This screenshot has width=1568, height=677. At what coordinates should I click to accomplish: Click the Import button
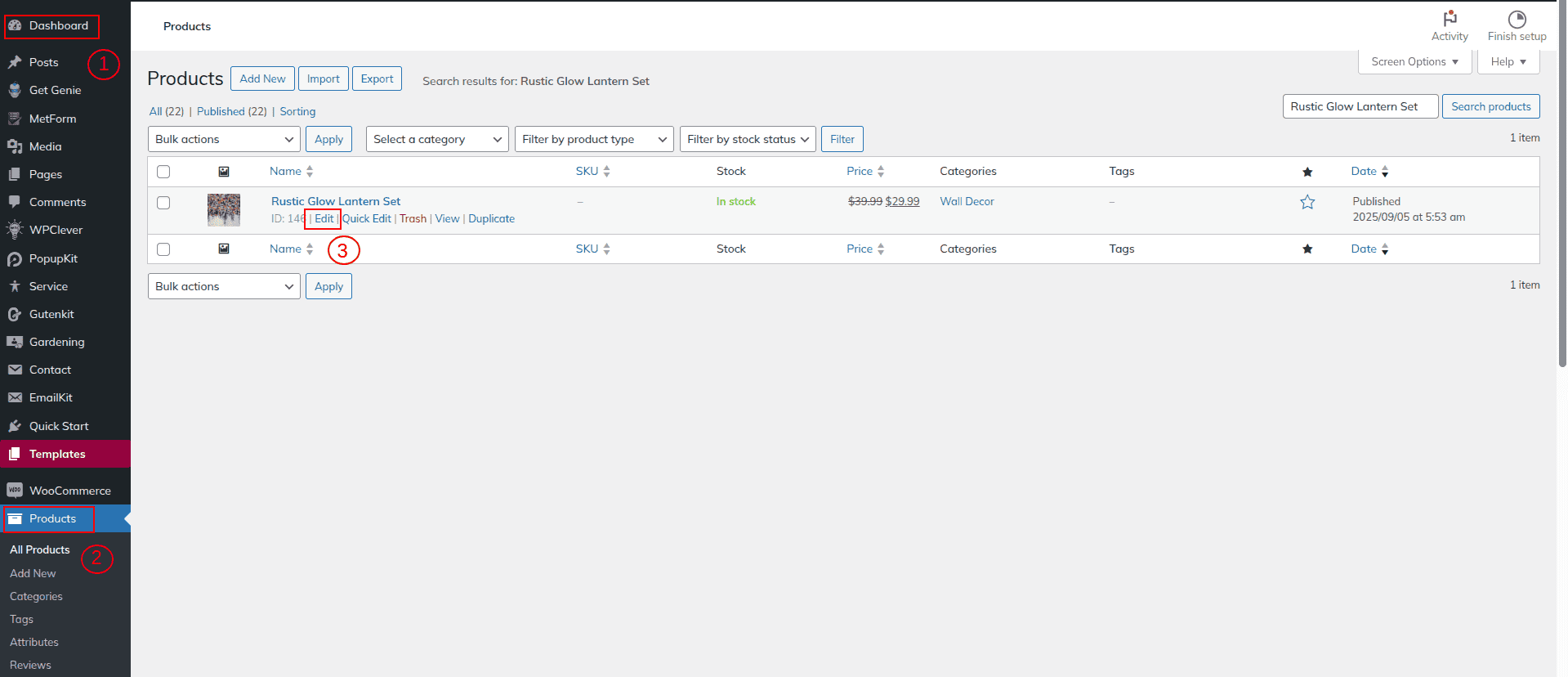click(324, 78)
